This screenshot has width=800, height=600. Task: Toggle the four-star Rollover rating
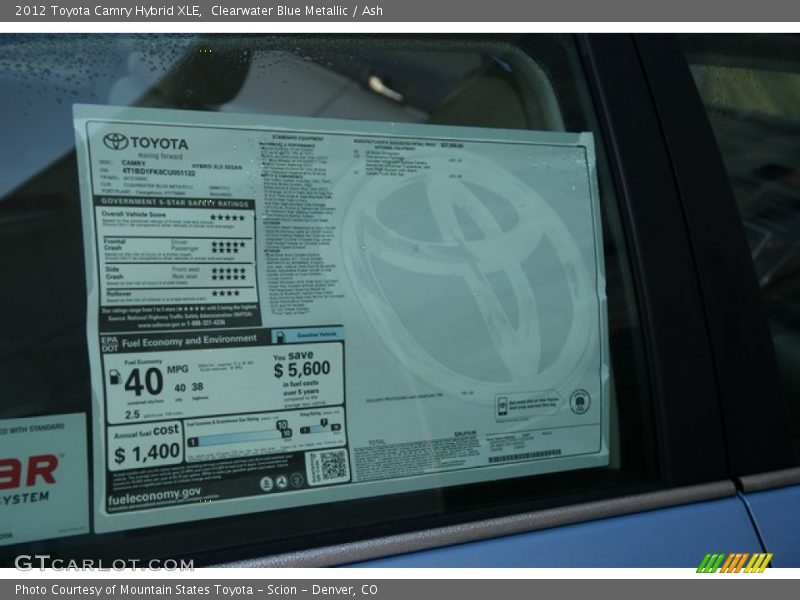(227, 292)
